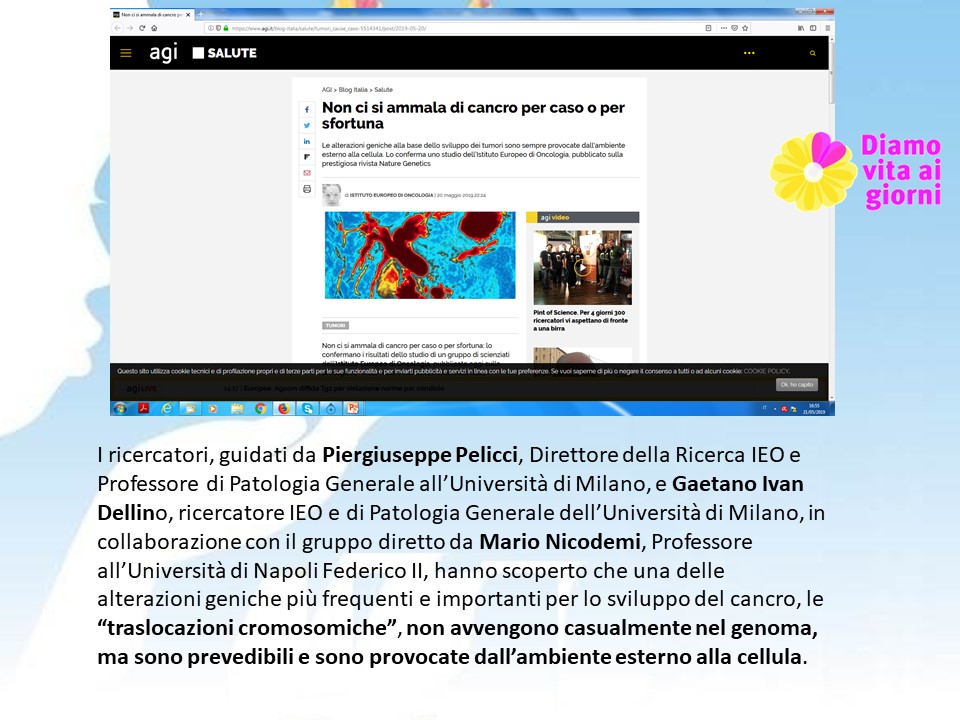
Task: Share the article on LinkedIn
Action: pyautogui.click(x=307, y=141)
